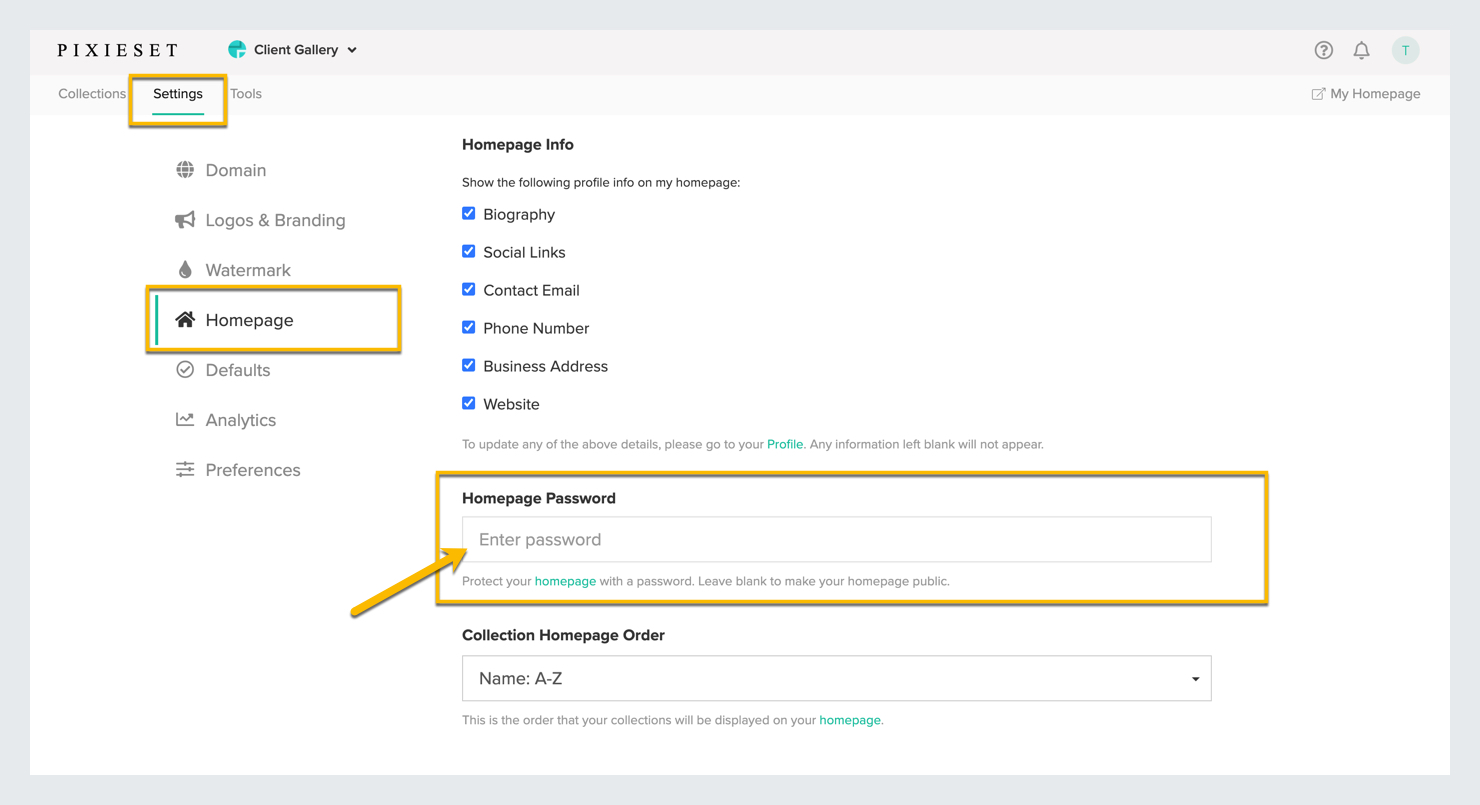Open the notifications bell
The height and width of the screenshot is (805, 1480).
point(1361,50)
